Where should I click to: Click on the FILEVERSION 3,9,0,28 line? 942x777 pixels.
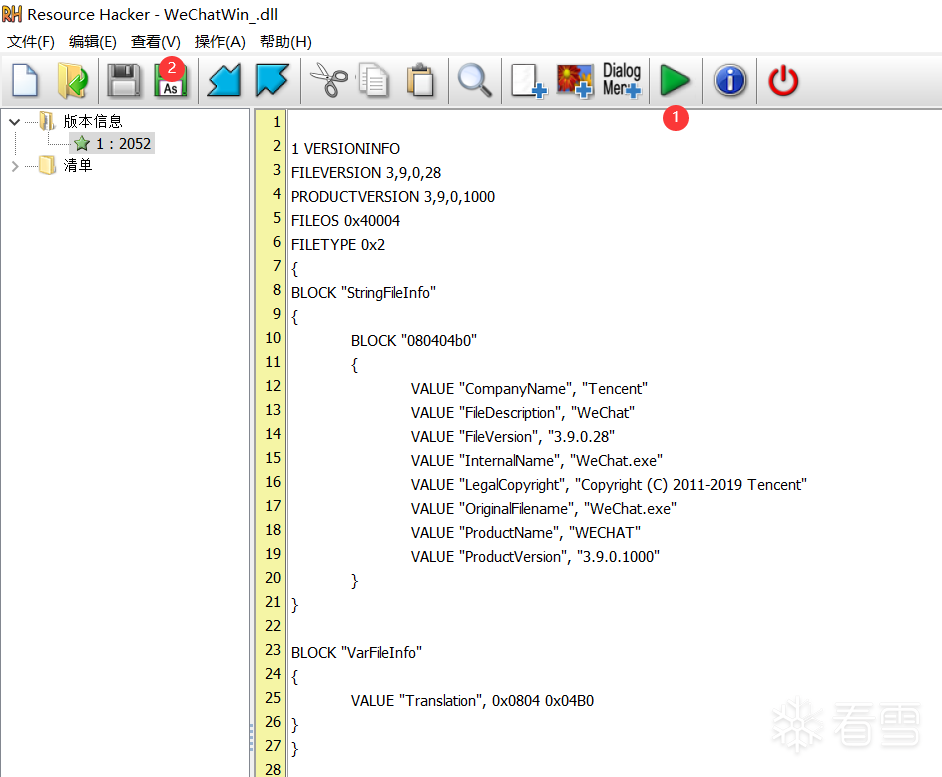point(366,172)
